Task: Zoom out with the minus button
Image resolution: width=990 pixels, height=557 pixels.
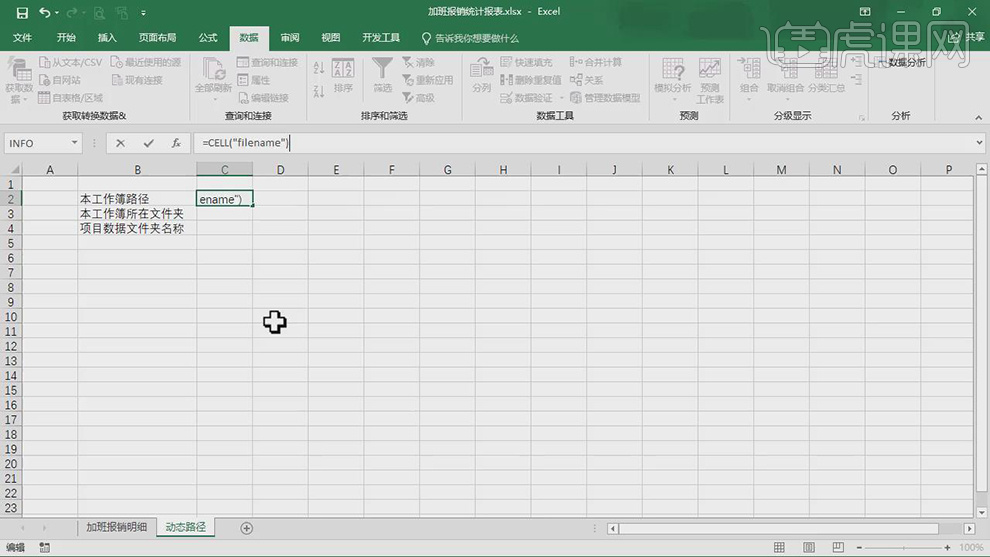Action: click(859, 548)
